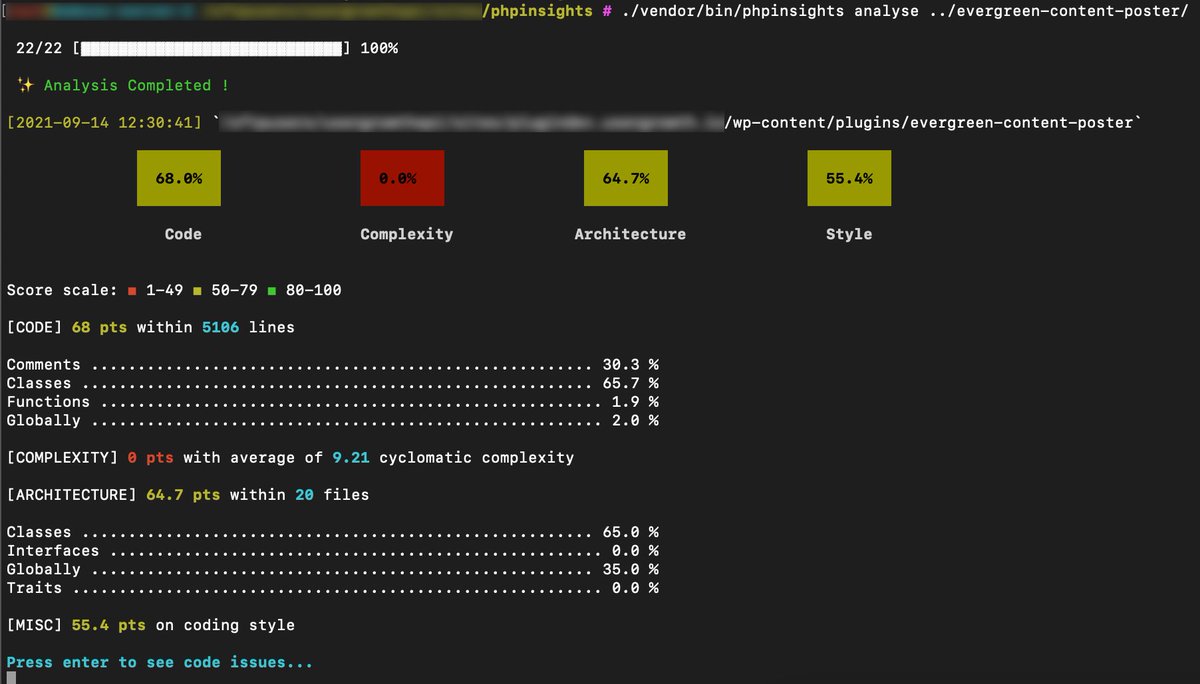Click the 'Style' label under score box

(849, 234)
